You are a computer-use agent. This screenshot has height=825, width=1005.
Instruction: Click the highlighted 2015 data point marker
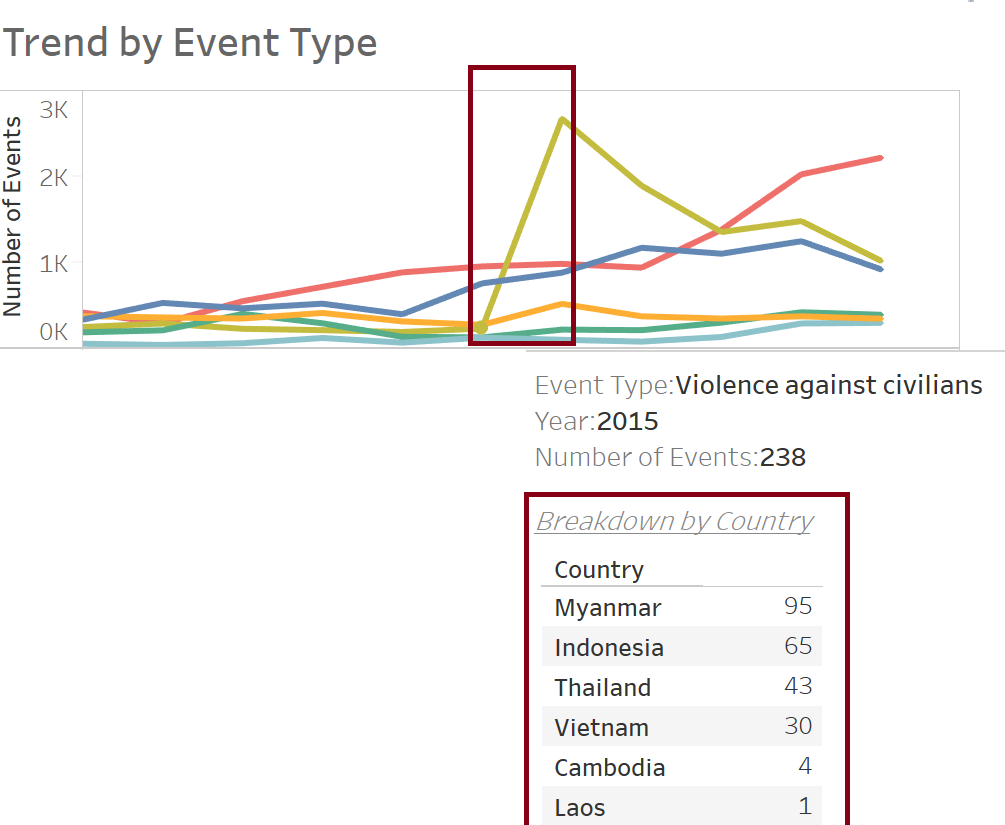[480, 327]
